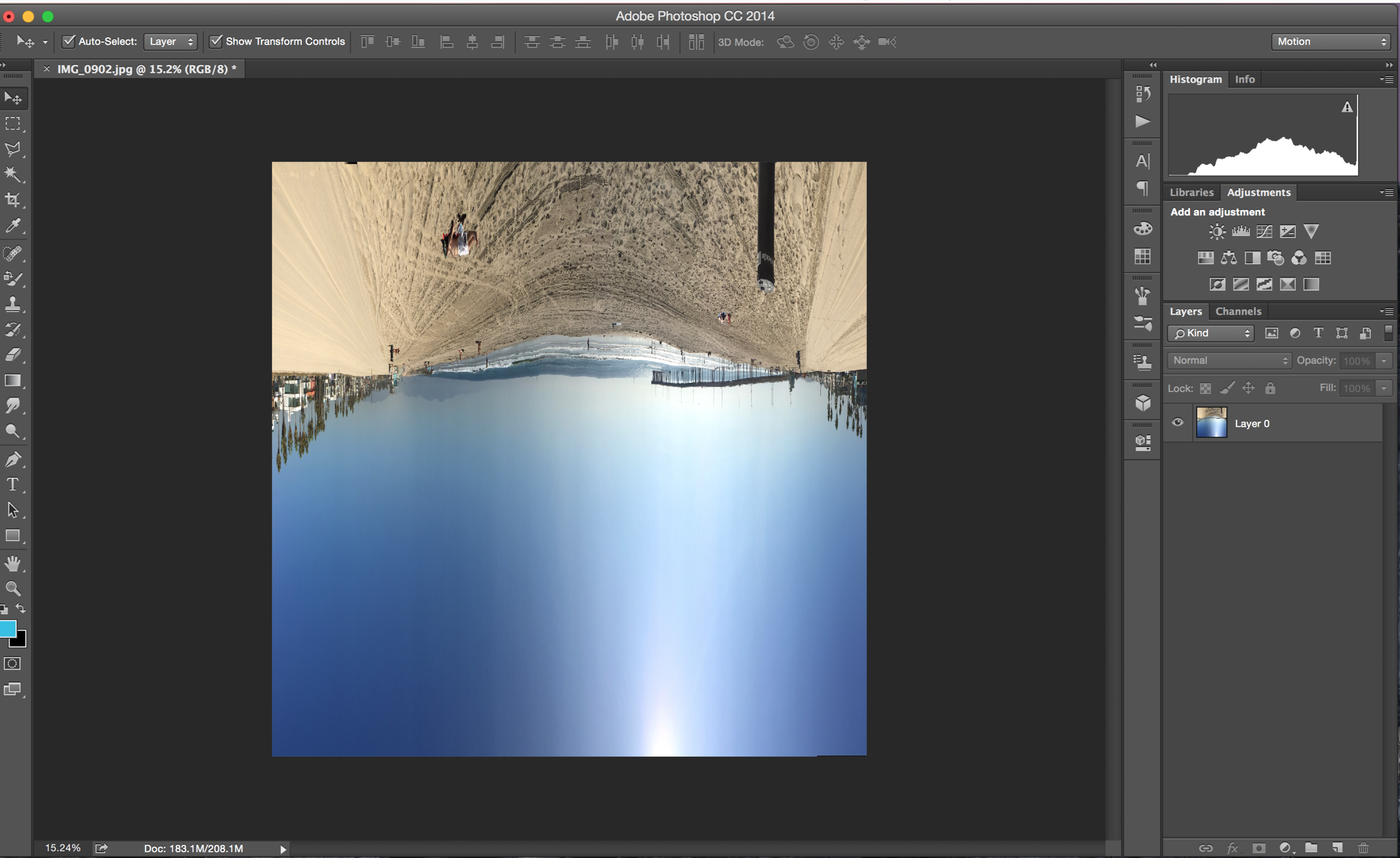
Task: Click the histogram cached data warning
Action: (1347, 107)
